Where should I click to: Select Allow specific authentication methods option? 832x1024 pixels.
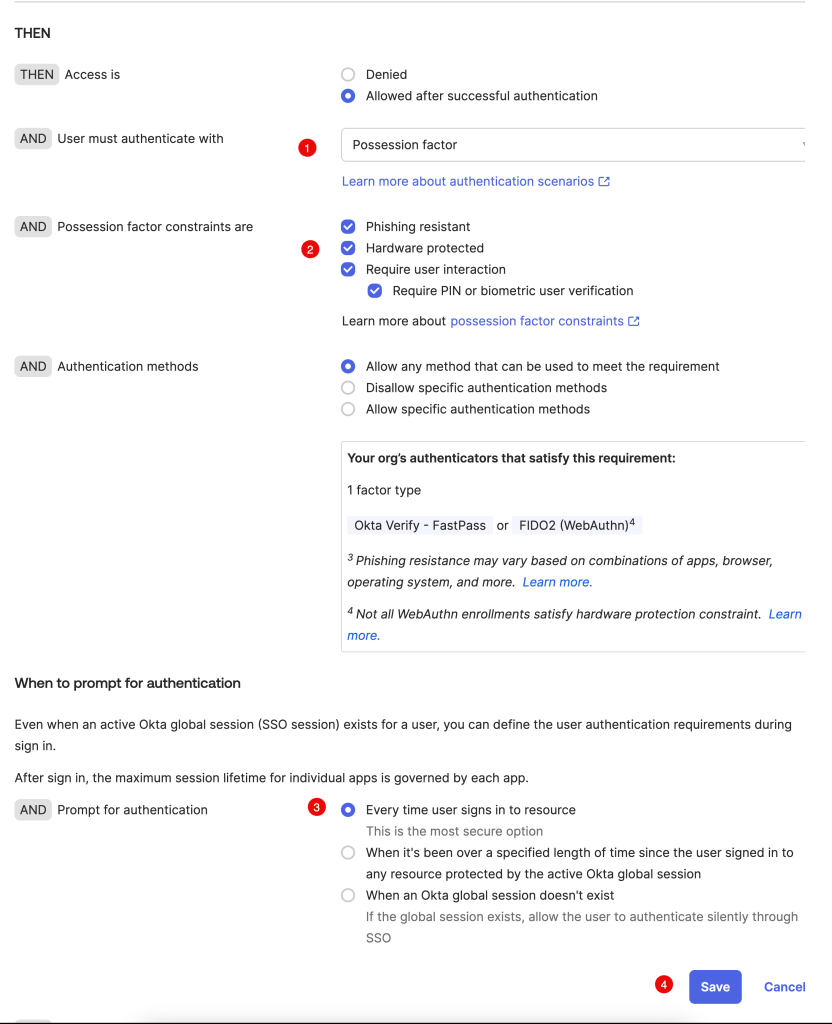click(x=348, y=409)
